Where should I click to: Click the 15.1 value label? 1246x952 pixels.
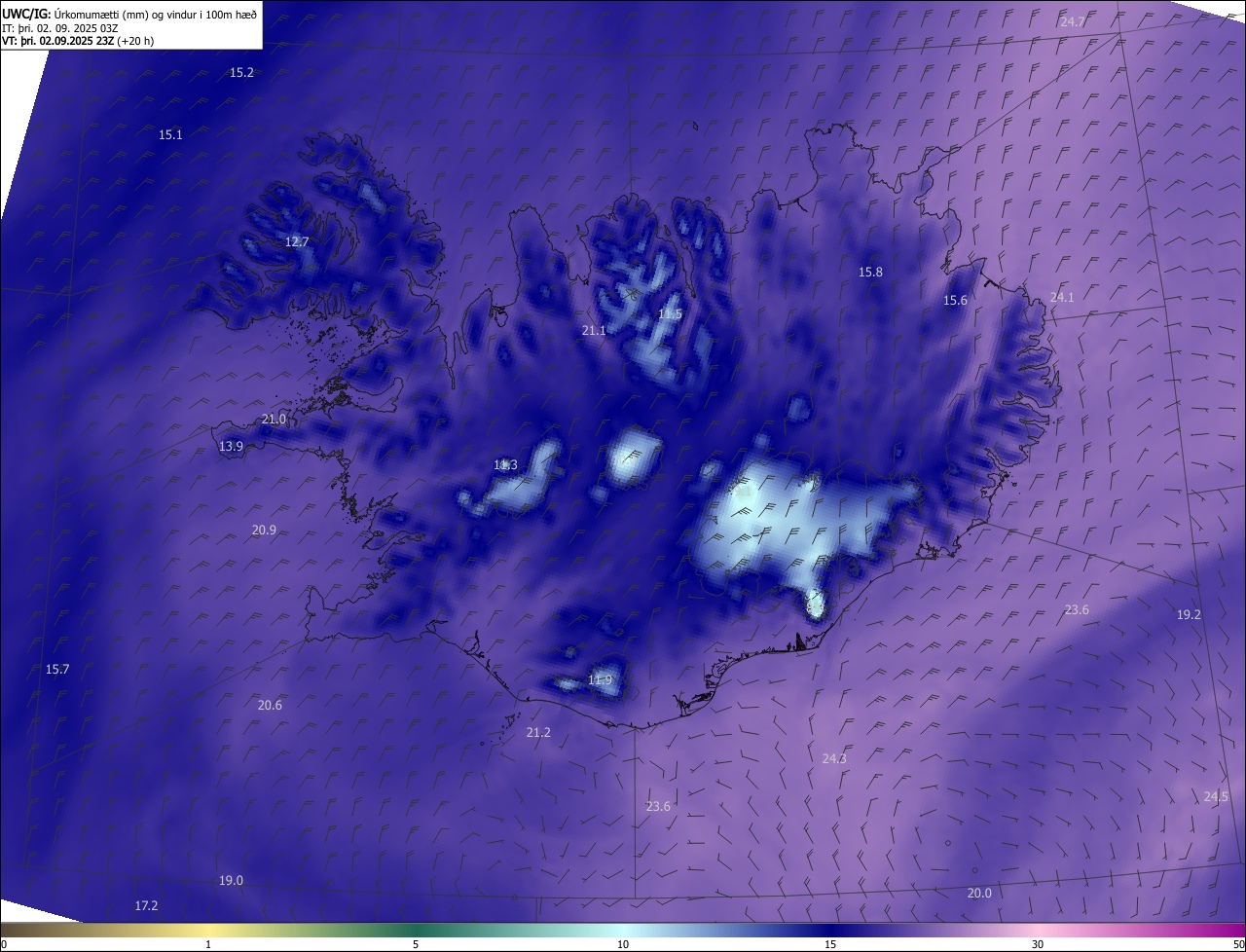(170, 135)
